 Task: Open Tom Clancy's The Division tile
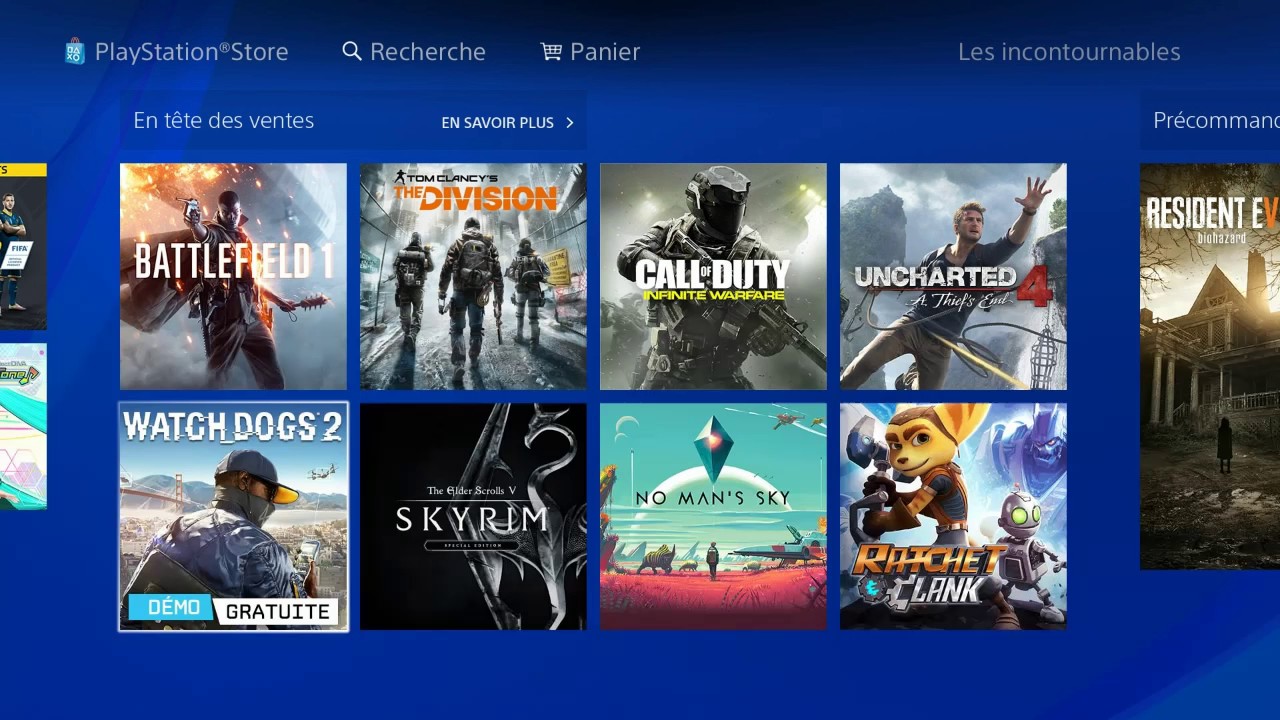click(473, 276)
